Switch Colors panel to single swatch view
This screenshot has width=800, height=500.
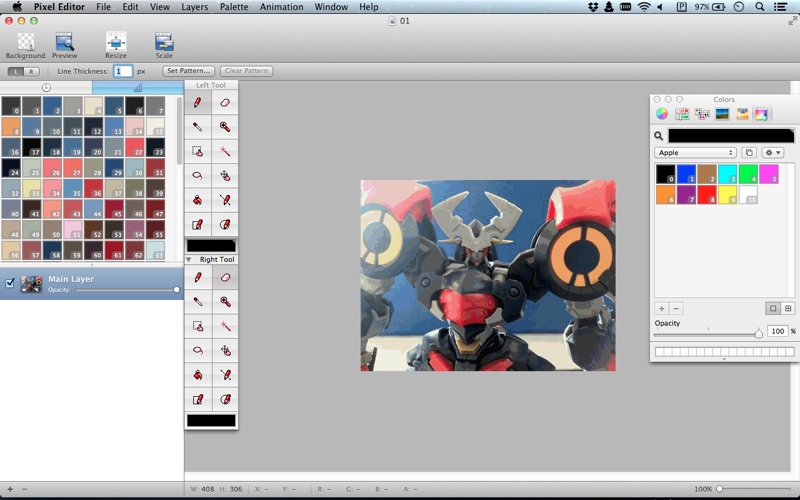pyautogui.click(x=773, y=308)
